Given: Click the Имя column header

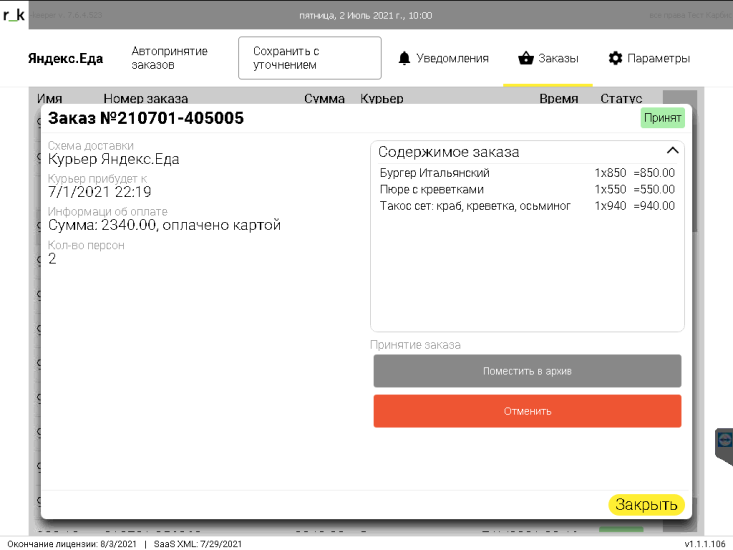Looking at the screenshot, I should 50,98.
